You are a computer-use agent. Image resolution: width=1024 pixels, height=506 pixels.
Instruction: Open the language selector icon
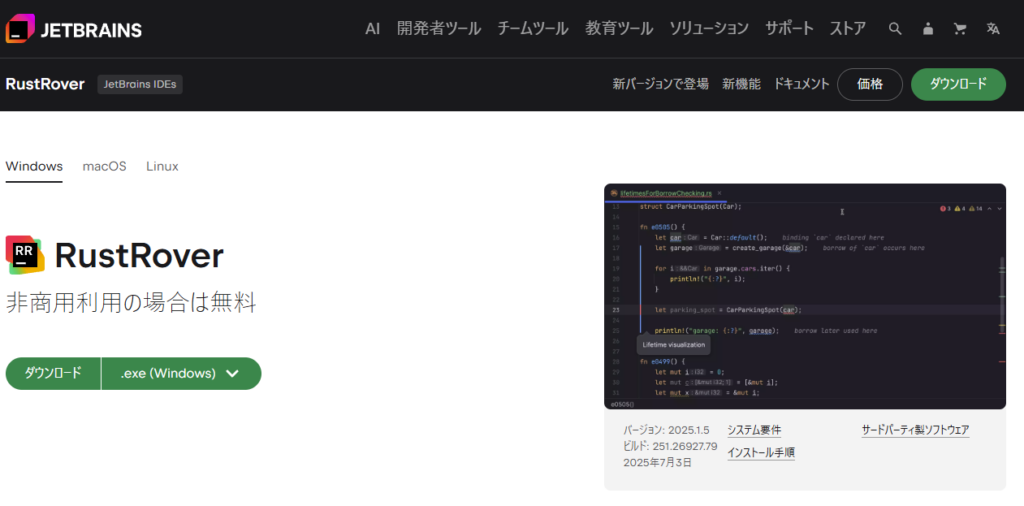pyautogui.click(x=993, y=29)
